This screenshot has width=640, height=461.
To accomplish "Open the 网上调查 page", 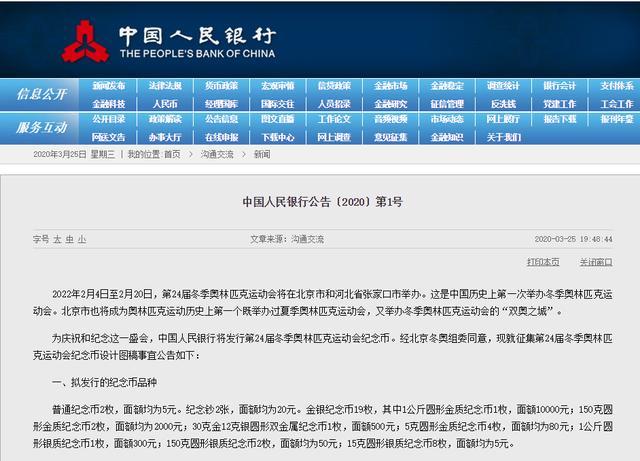I will coord(334,137).
